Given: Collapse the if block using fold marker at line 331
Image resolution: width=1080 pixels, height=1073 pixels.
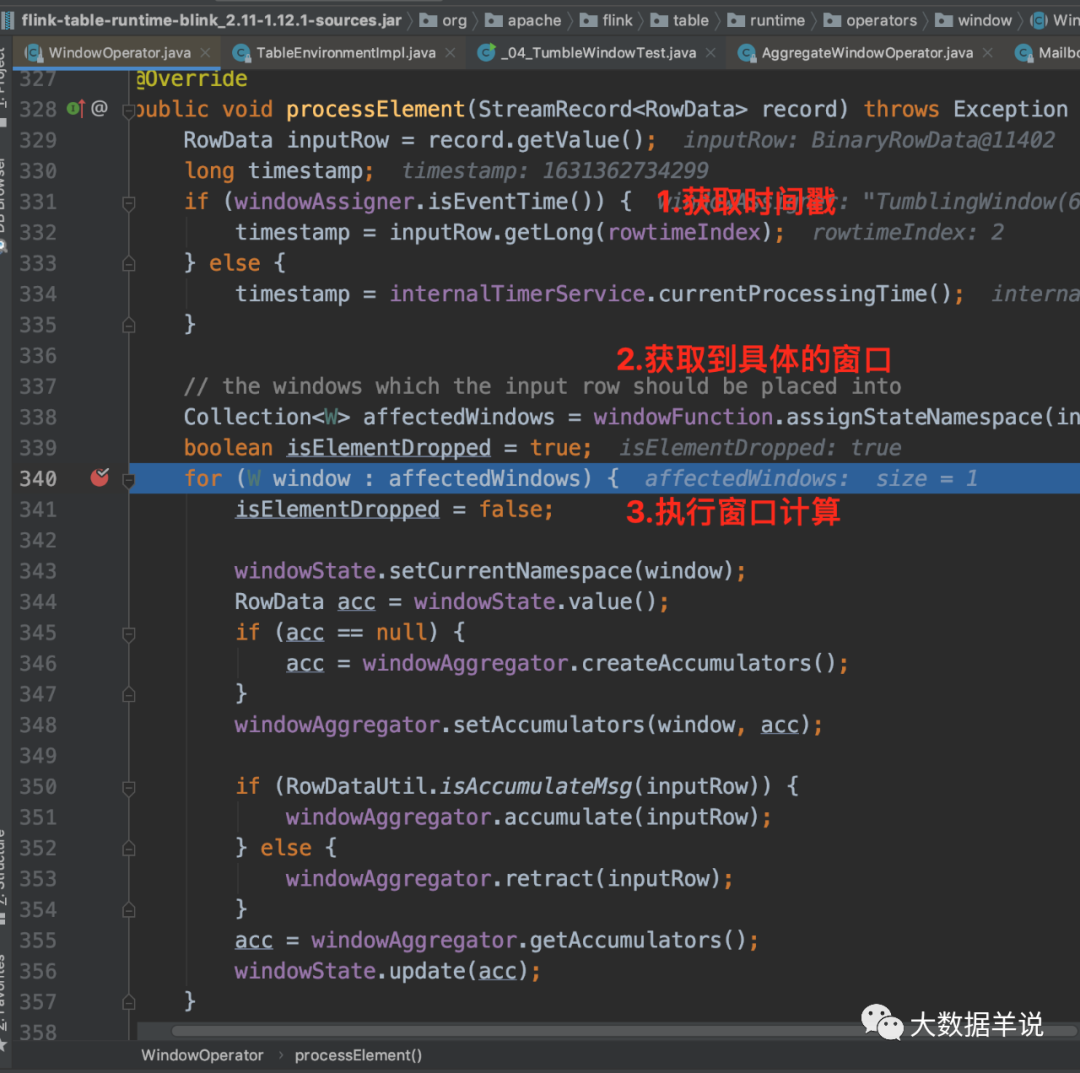Looking at the screenshot, I should (128, 202).
